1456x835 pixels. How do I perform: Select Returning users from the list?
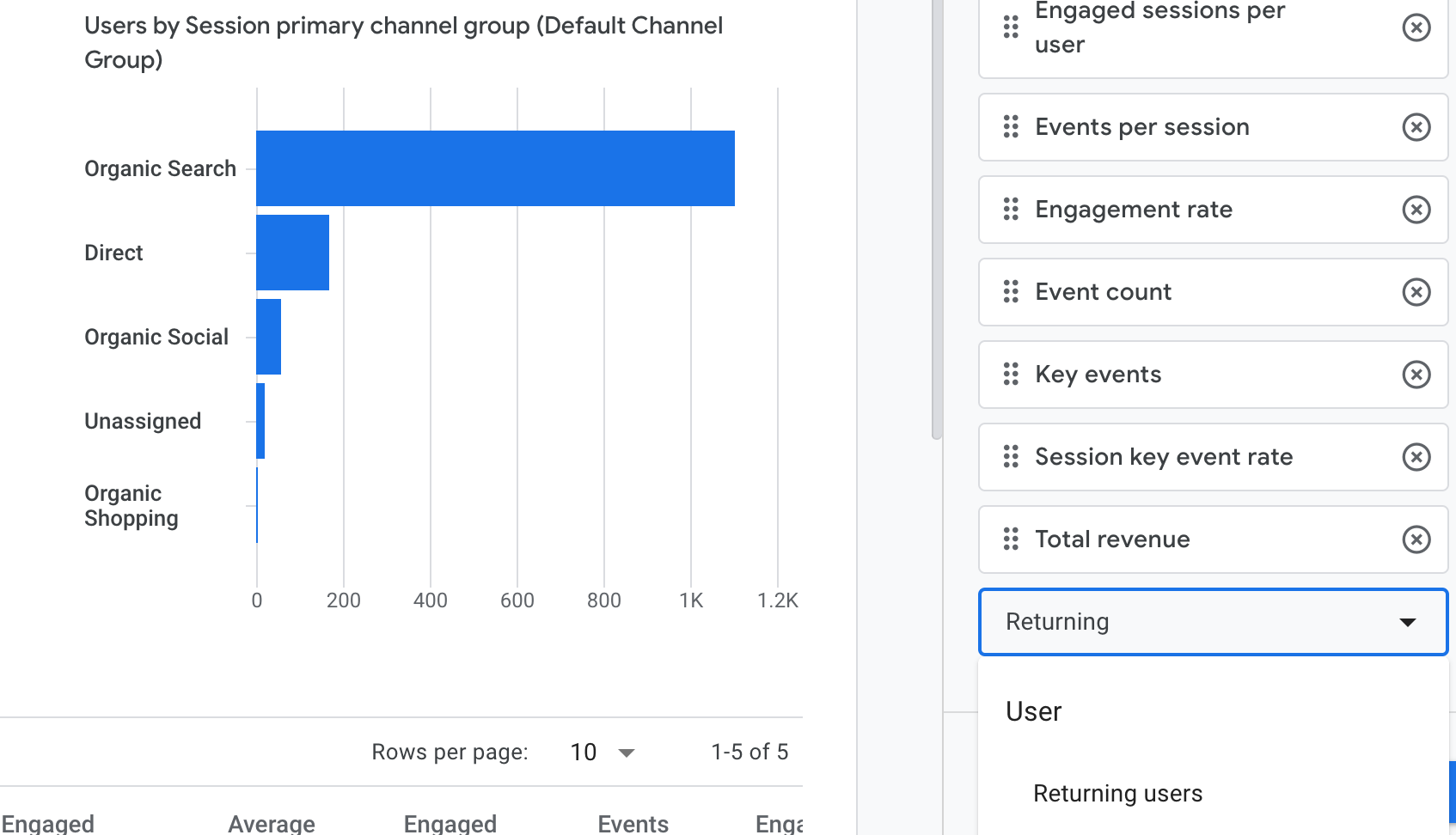pyautogui.click(x=1116, y=793)
